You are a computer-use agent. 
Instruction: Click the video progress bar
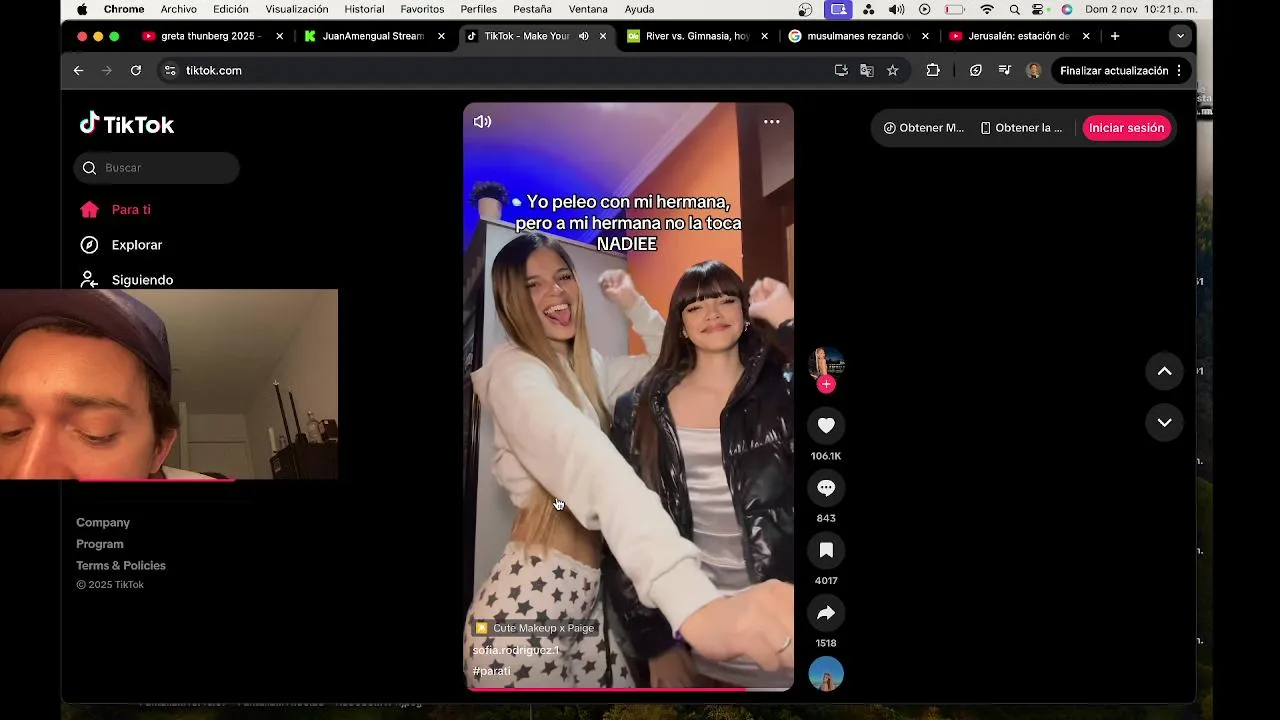click(628, 689)
